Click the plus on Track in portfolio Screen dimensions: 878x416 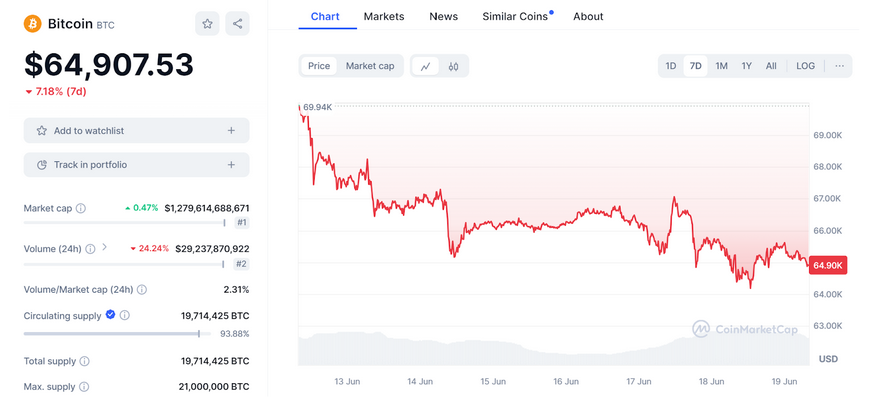[x=231, y=165]
